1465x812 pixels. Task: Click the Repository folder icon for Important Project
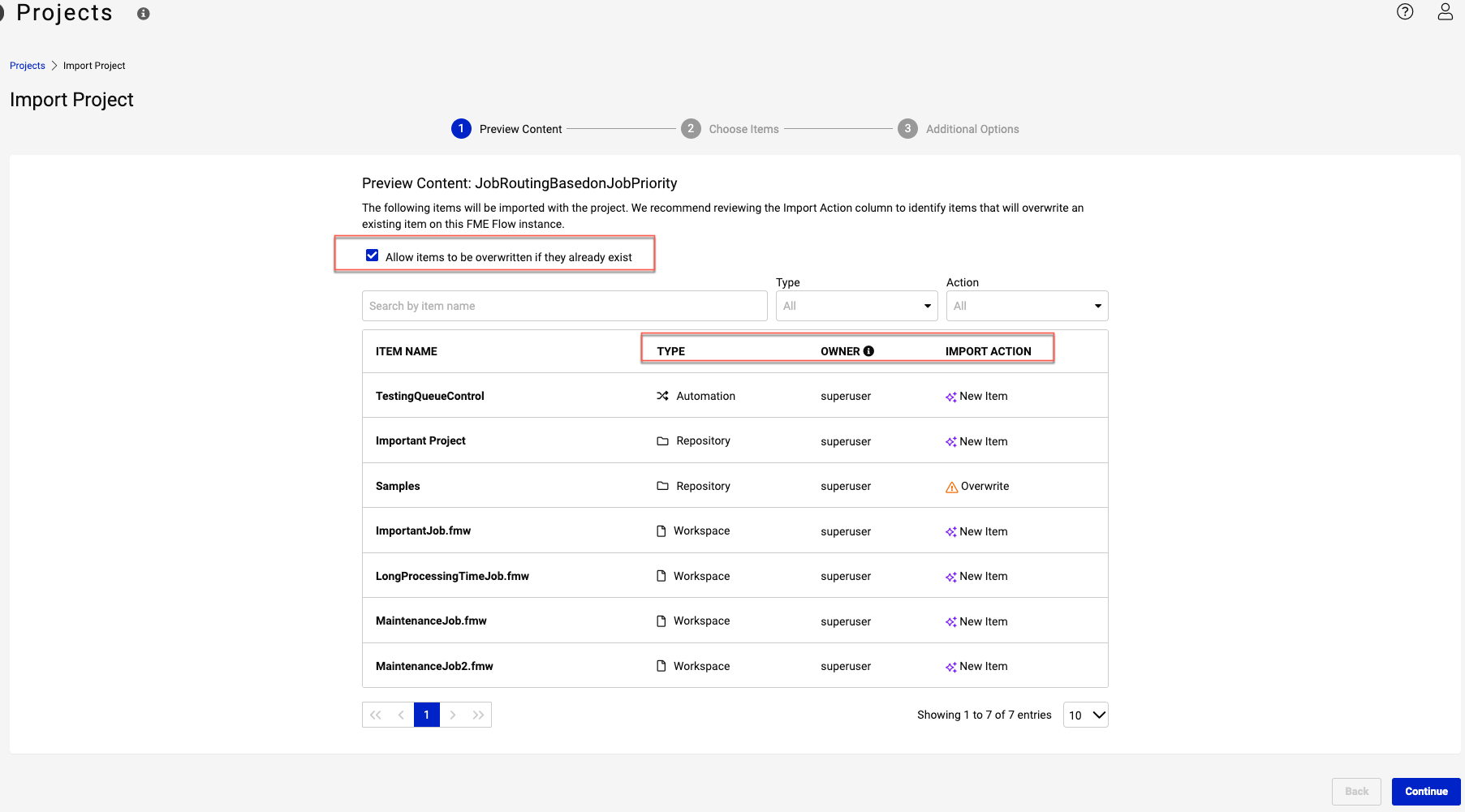(x=662, y=441)
